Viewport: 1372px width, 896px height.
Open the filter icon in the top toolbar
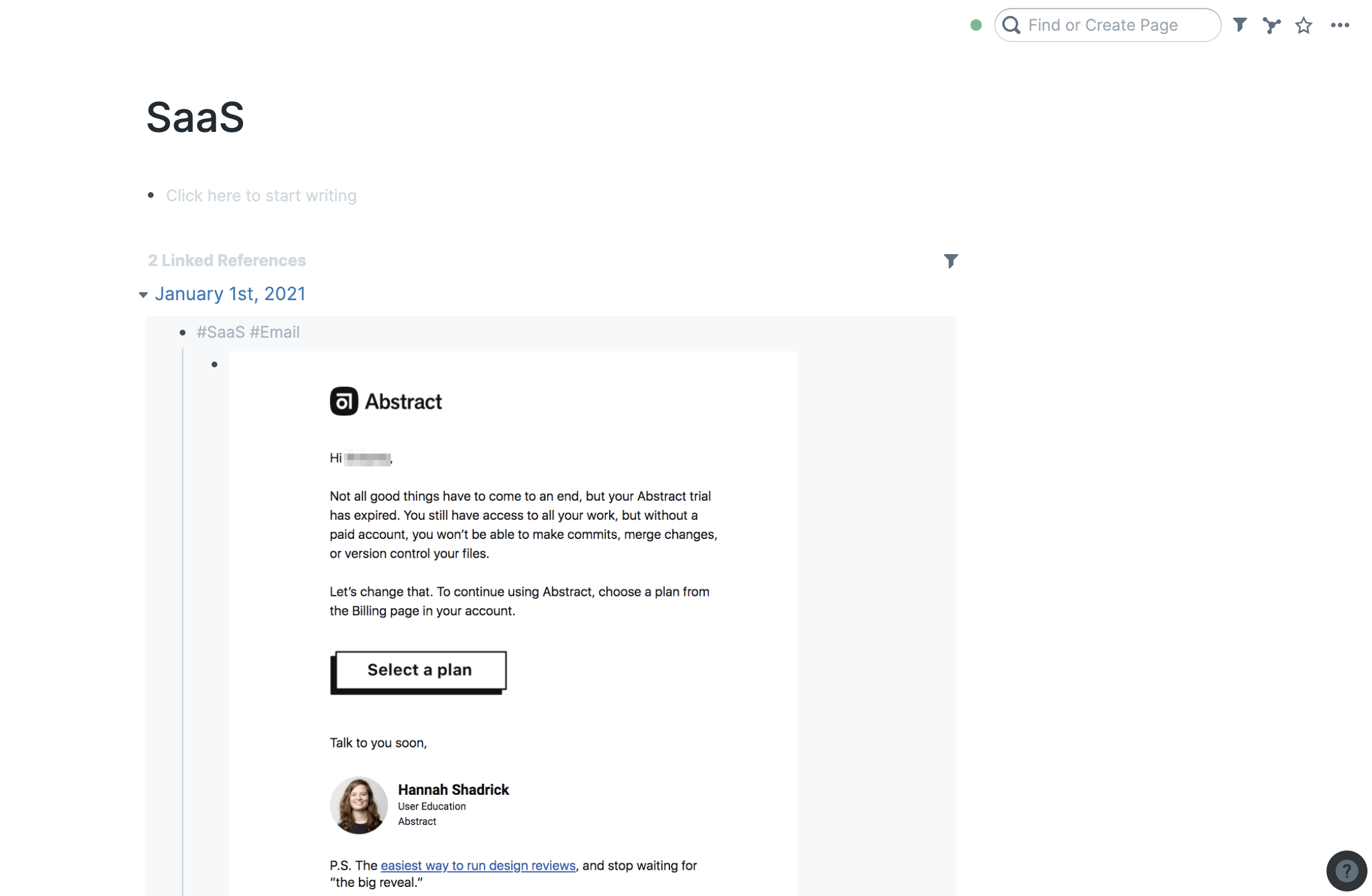[x=1240, y=25]
